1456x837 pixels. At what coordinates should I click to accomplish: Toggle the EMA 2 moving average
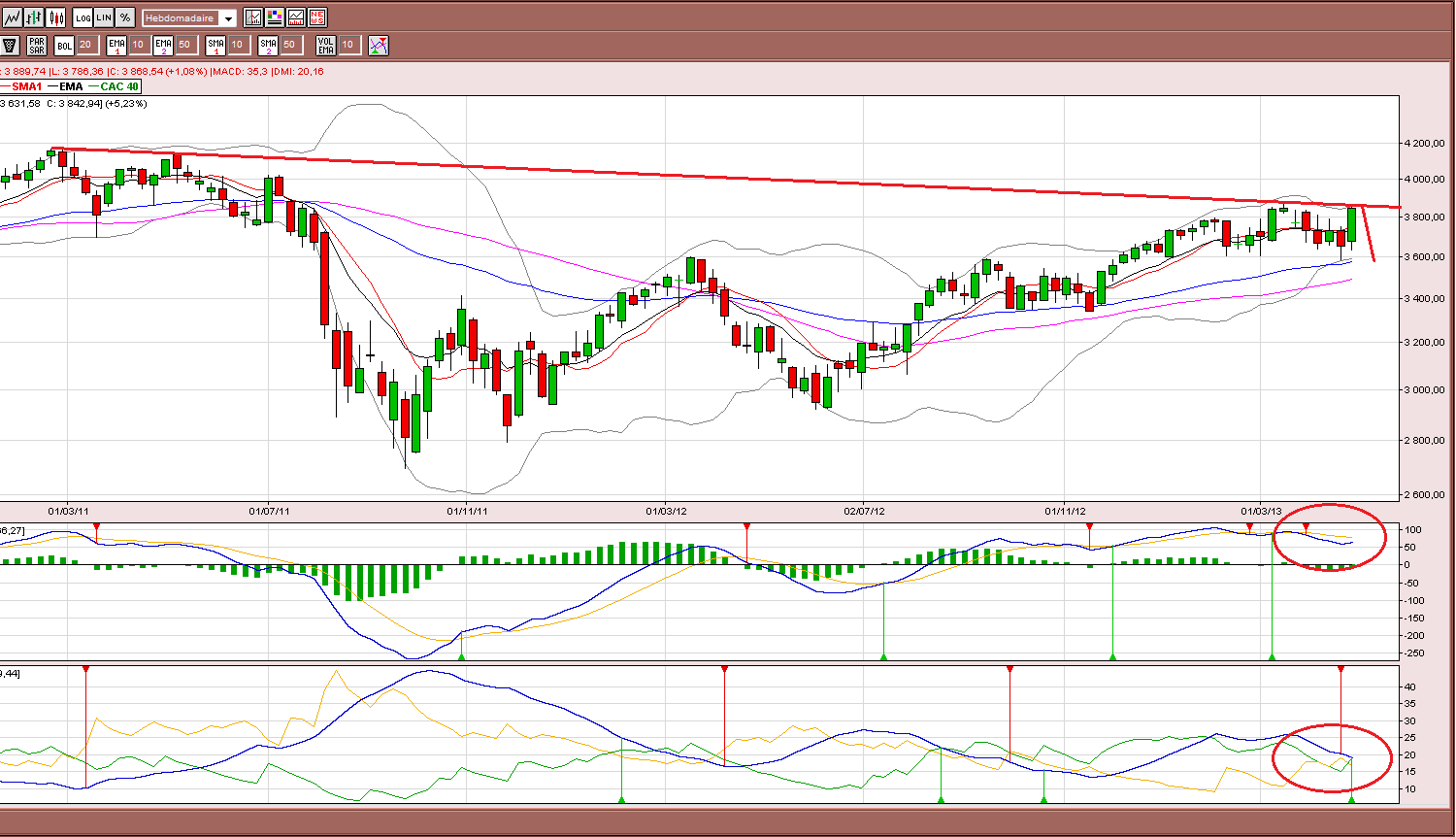[163, 45]
